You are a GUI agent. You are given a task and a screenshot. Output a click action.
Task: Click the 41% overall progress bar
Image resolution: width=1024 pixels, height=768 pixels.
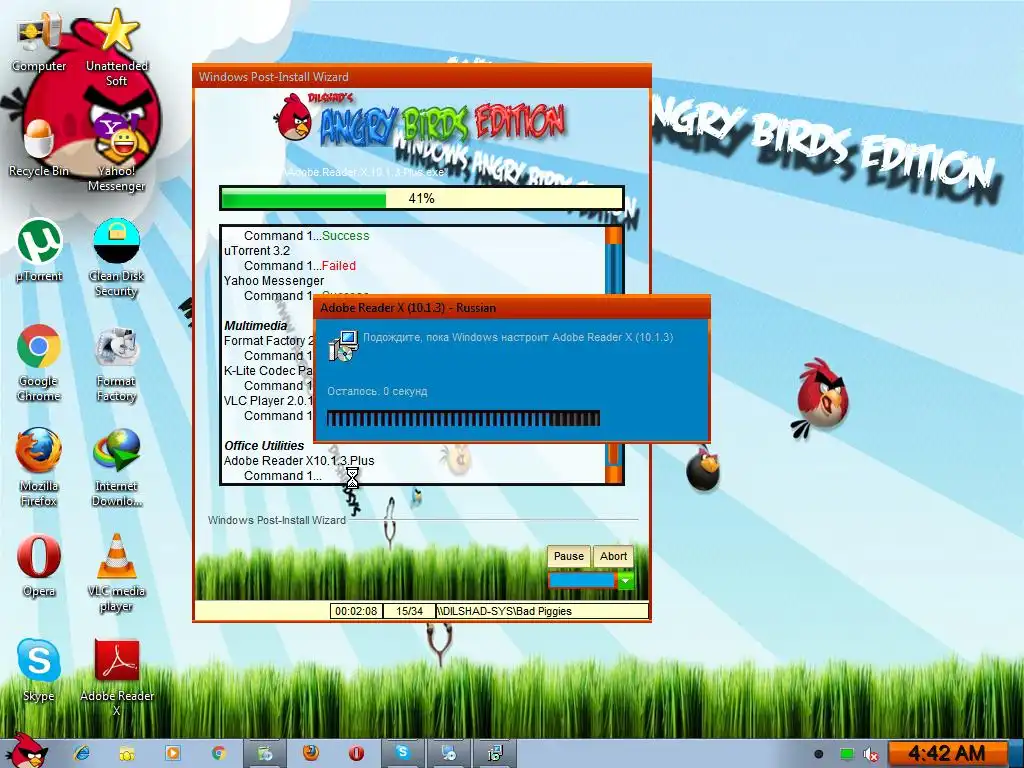click(421, 199)
